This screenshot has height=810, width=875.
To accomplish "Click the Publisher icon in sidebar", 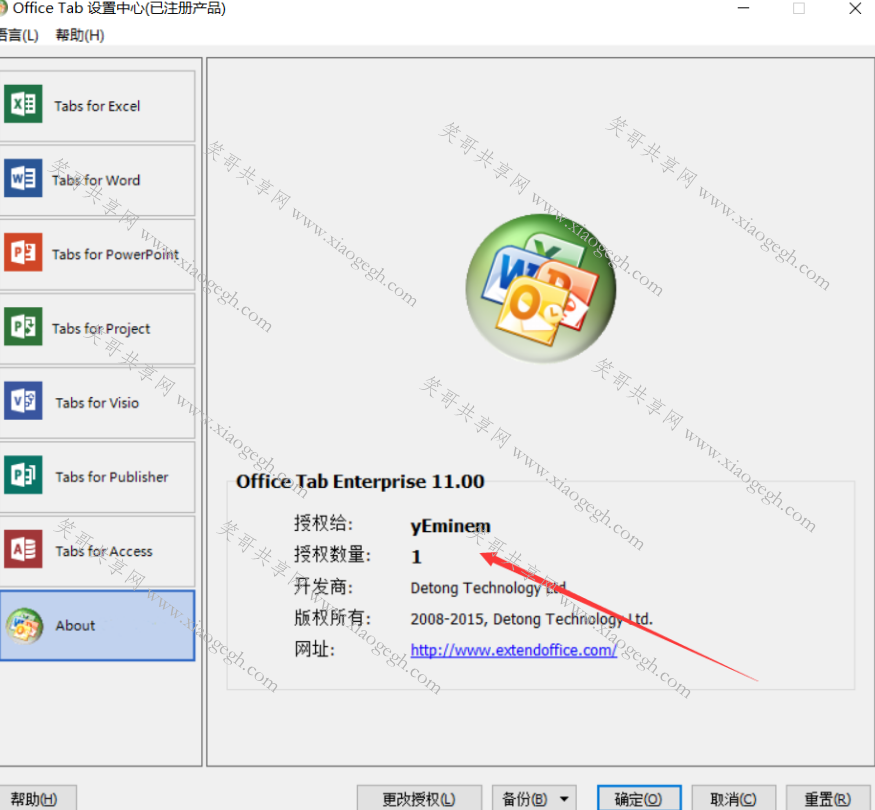I will (23, 475).
